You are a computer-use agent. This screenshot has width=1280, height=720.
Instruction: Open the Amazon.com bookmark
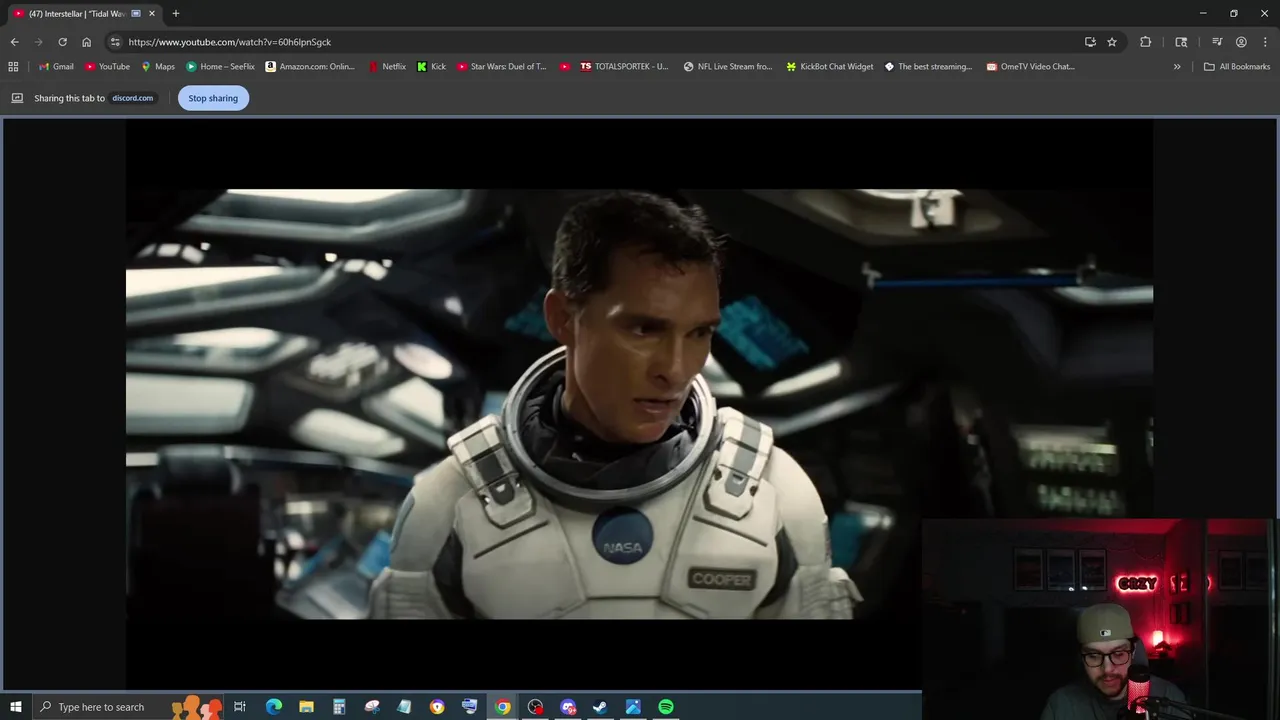click(x=310, y=67)
